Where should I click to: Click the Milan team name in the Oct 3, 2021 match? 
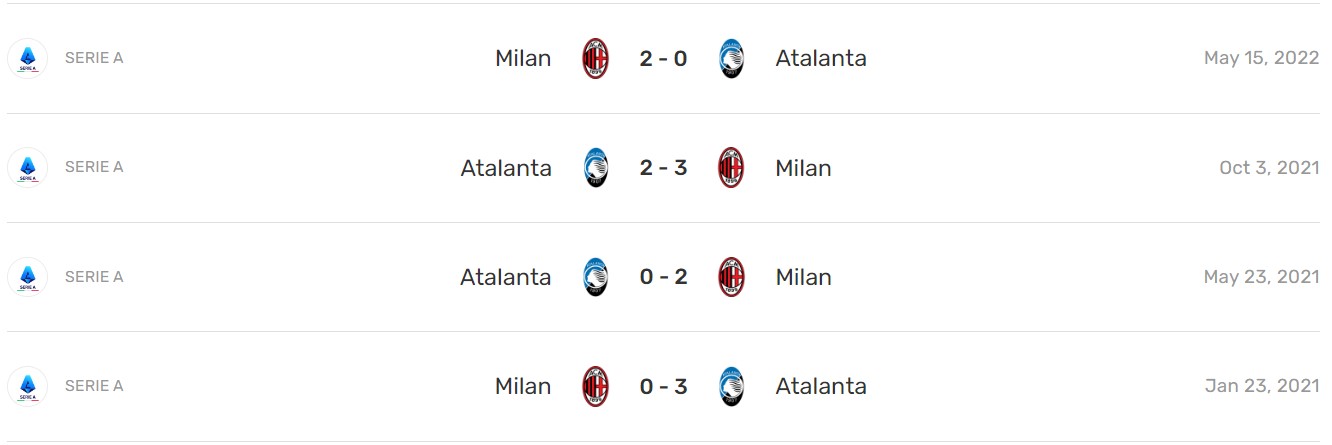(803, 167)
